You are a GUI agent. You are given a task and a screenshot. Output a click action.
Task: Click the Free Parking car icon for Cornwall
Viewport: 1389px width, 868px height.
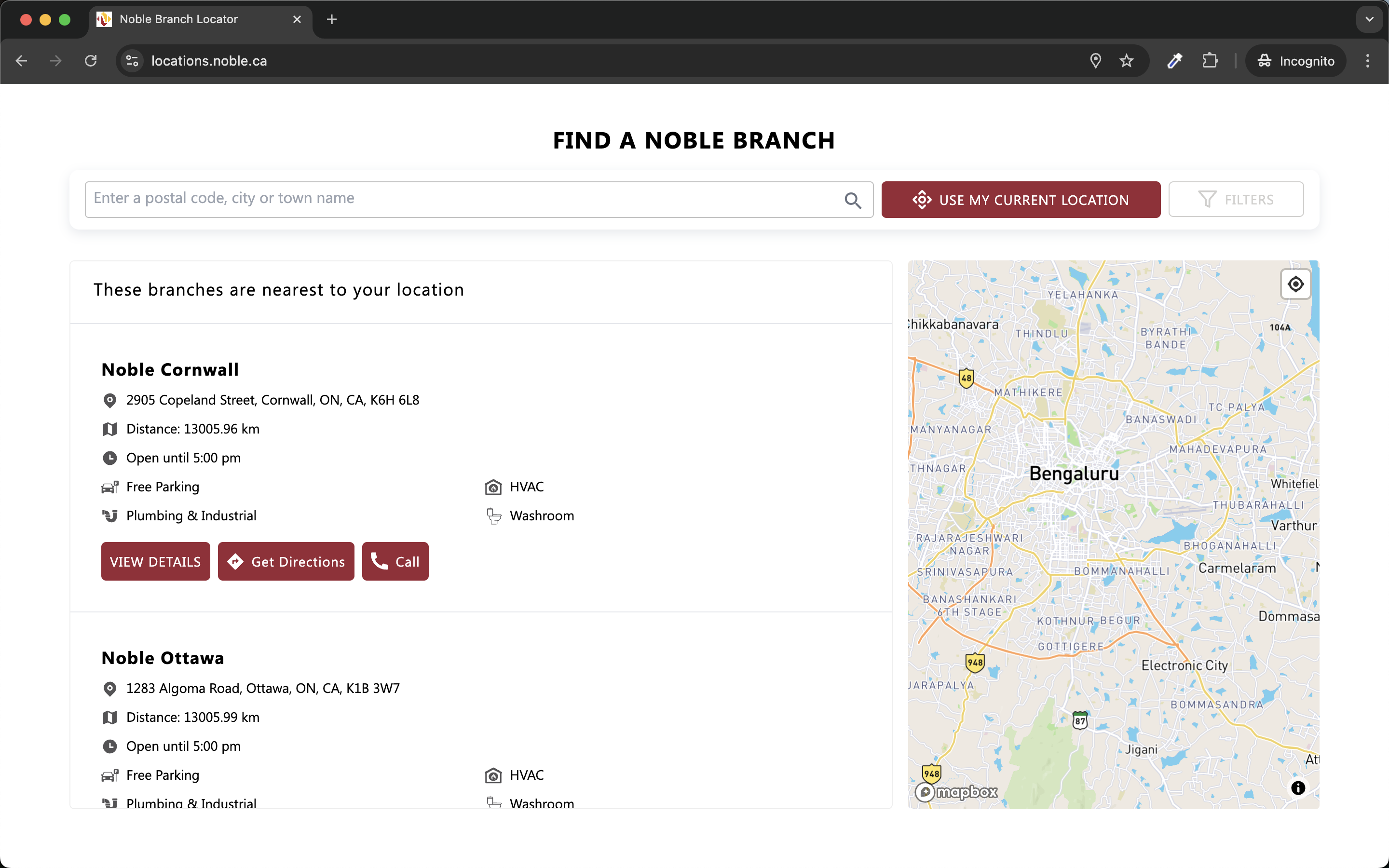click(x=109, y=488)
